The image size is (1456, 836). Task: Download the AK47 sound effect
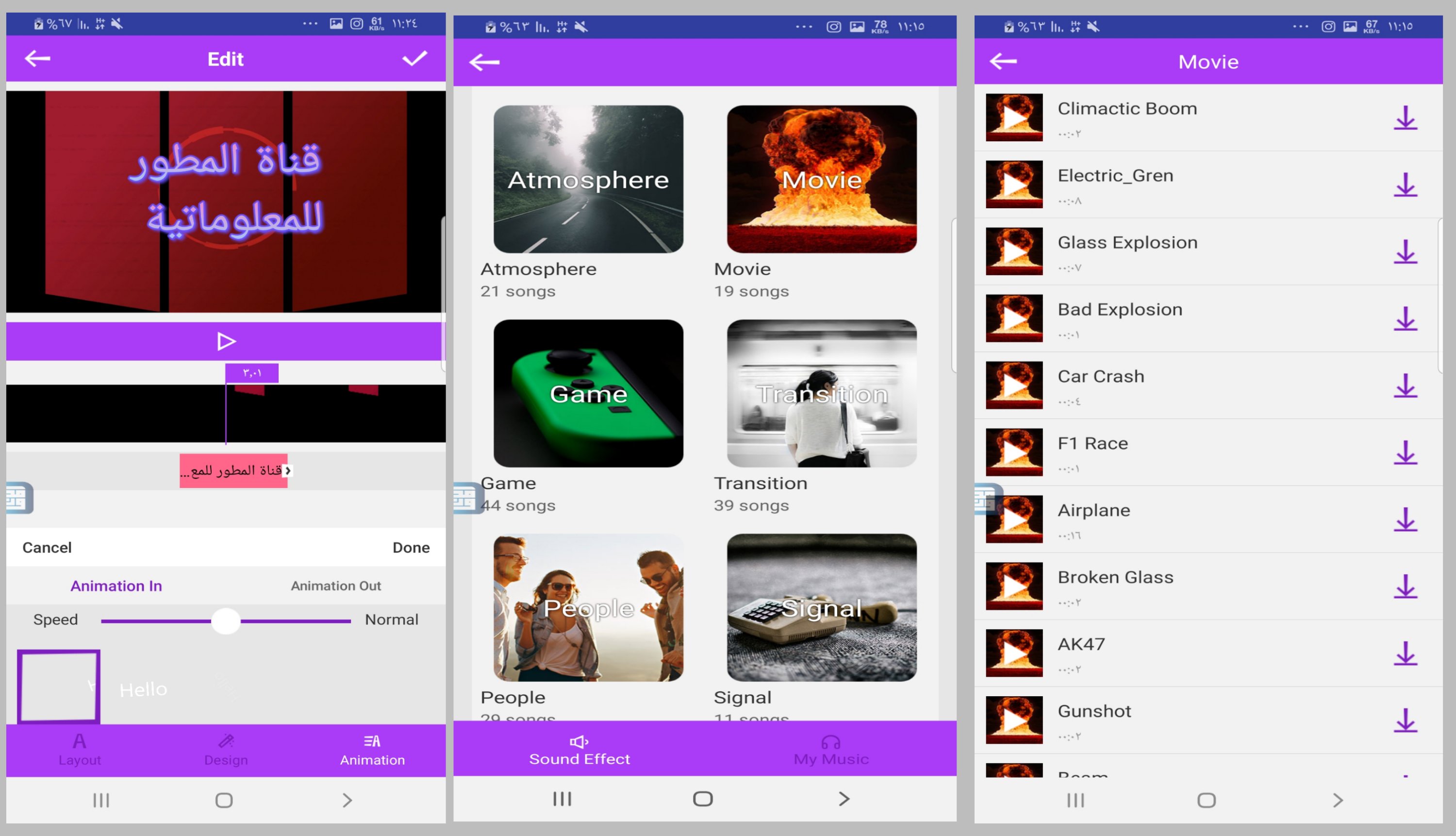(1405, 653)
